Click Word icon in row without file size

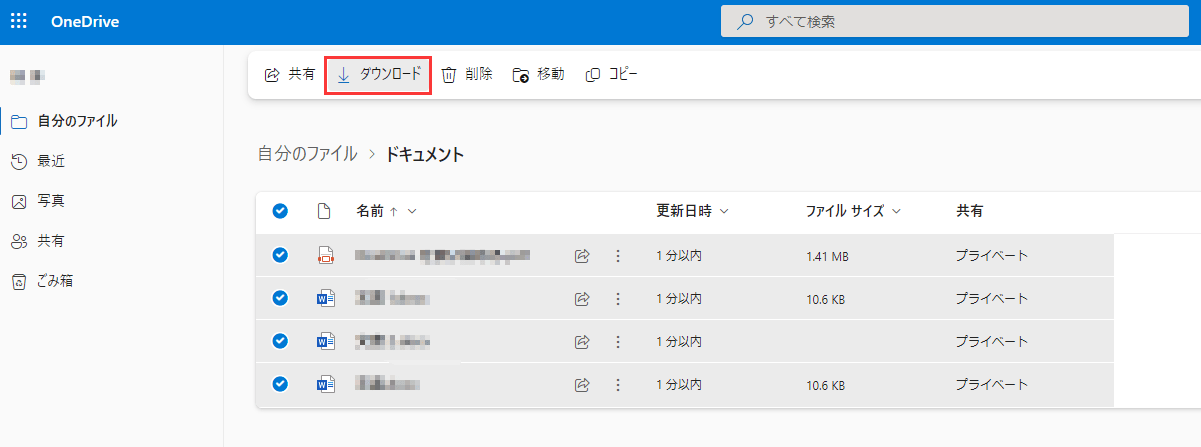[325, 341]
